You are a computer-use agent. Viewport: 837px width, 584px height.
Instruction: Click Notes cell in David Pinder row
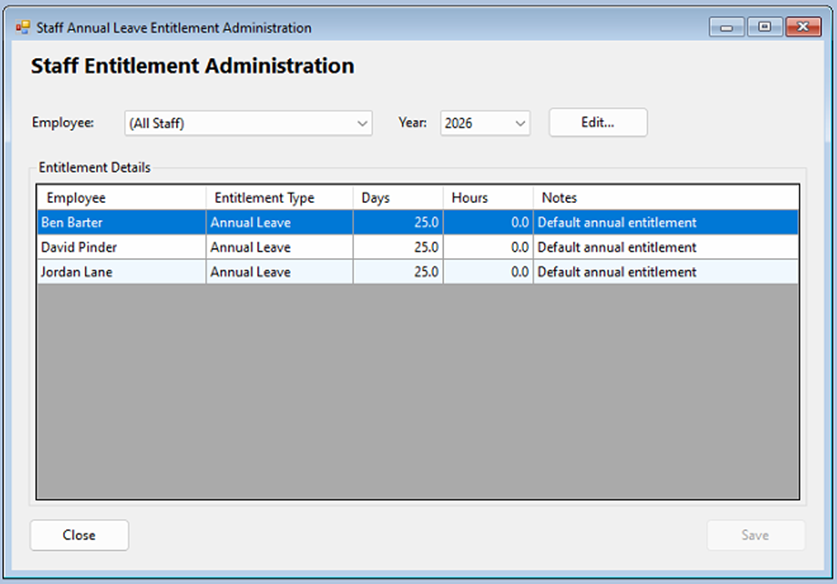[666, 247]
